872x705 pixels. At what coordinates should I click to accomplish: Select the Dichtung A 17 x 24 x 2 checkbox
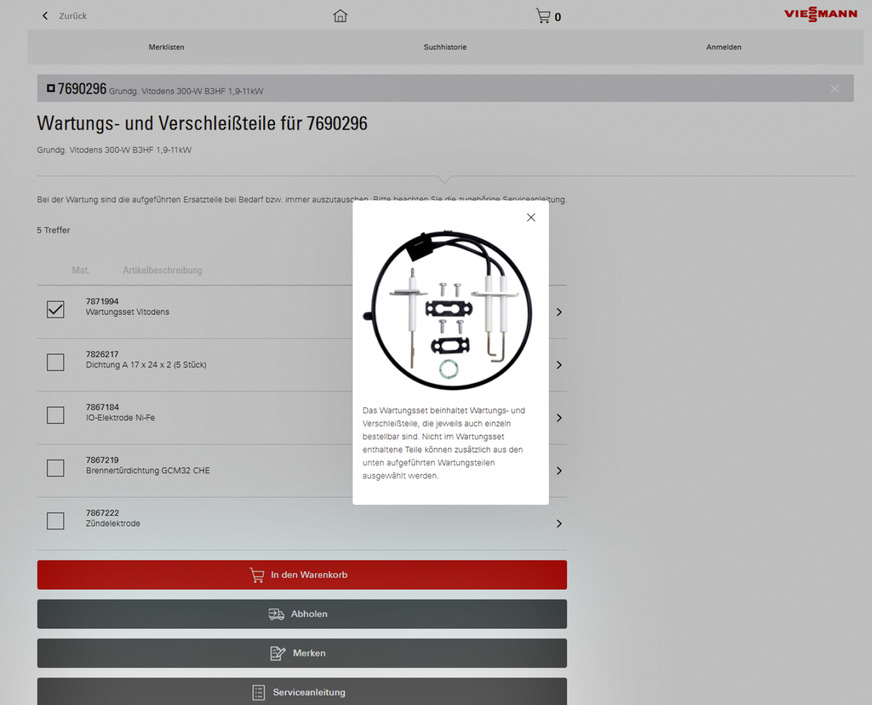(55, 363)
